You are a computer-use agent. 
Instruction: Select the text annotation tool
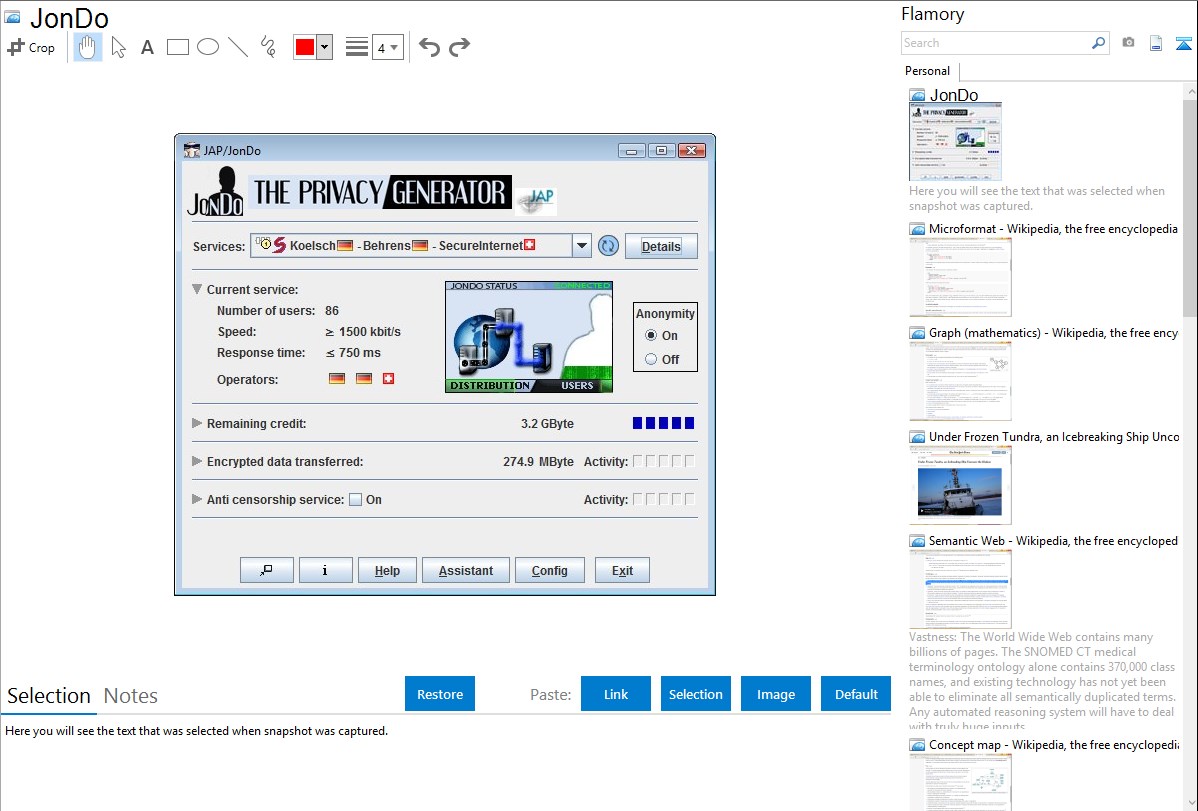tap(147, 47)
